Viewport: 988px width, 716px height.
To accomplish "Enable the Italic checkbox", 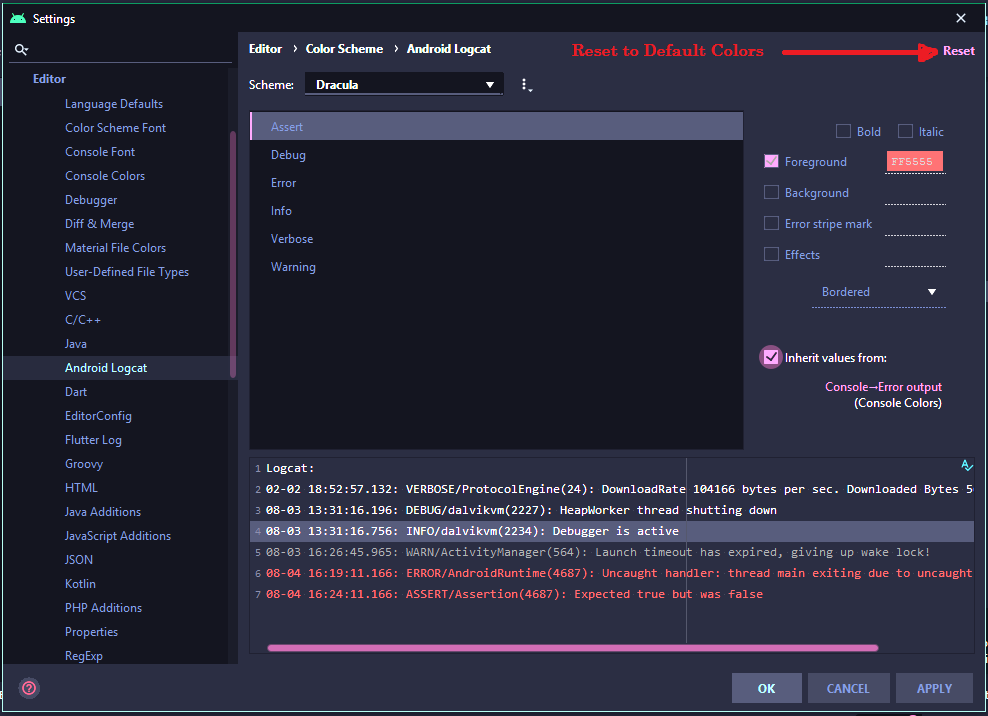I will pyautogui.click(x=905, y=131).
